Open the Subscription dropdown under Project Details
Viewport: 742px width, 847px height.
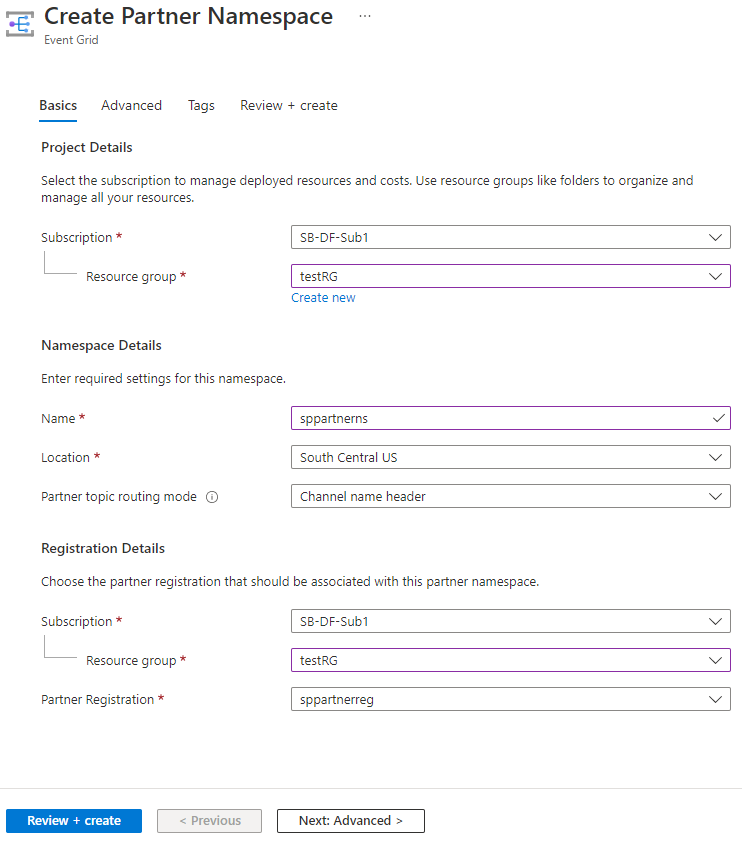(x=716, y=237)
